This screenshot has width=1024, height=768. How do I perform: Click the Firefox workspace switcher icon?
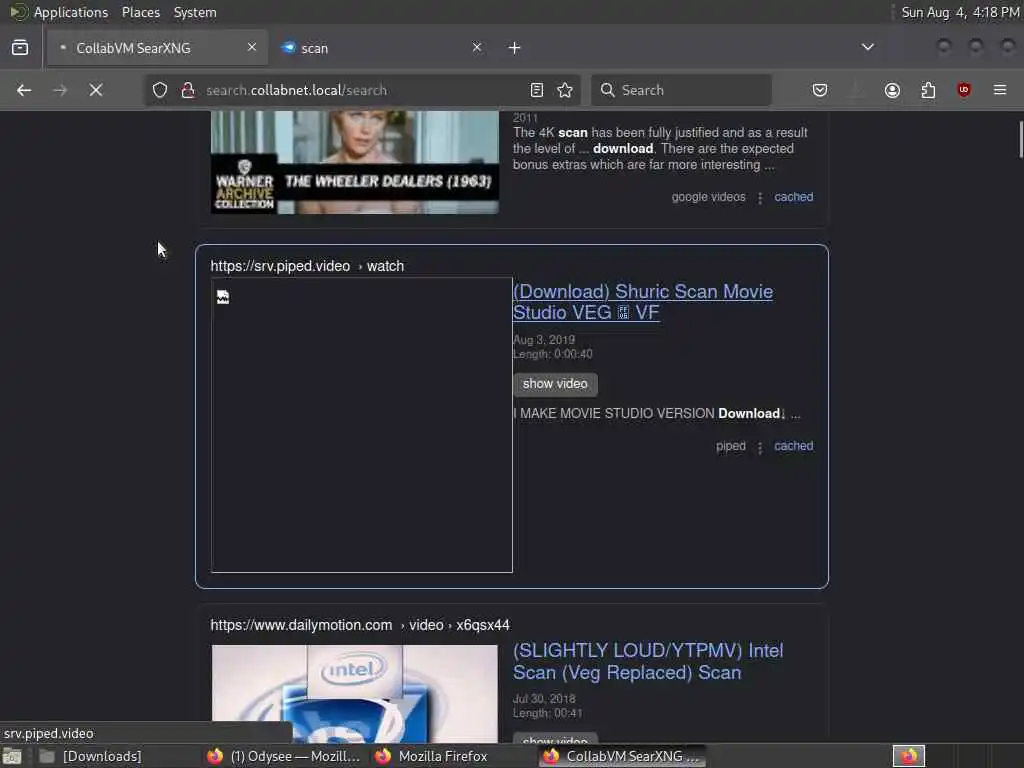click(x=909, y=756)
